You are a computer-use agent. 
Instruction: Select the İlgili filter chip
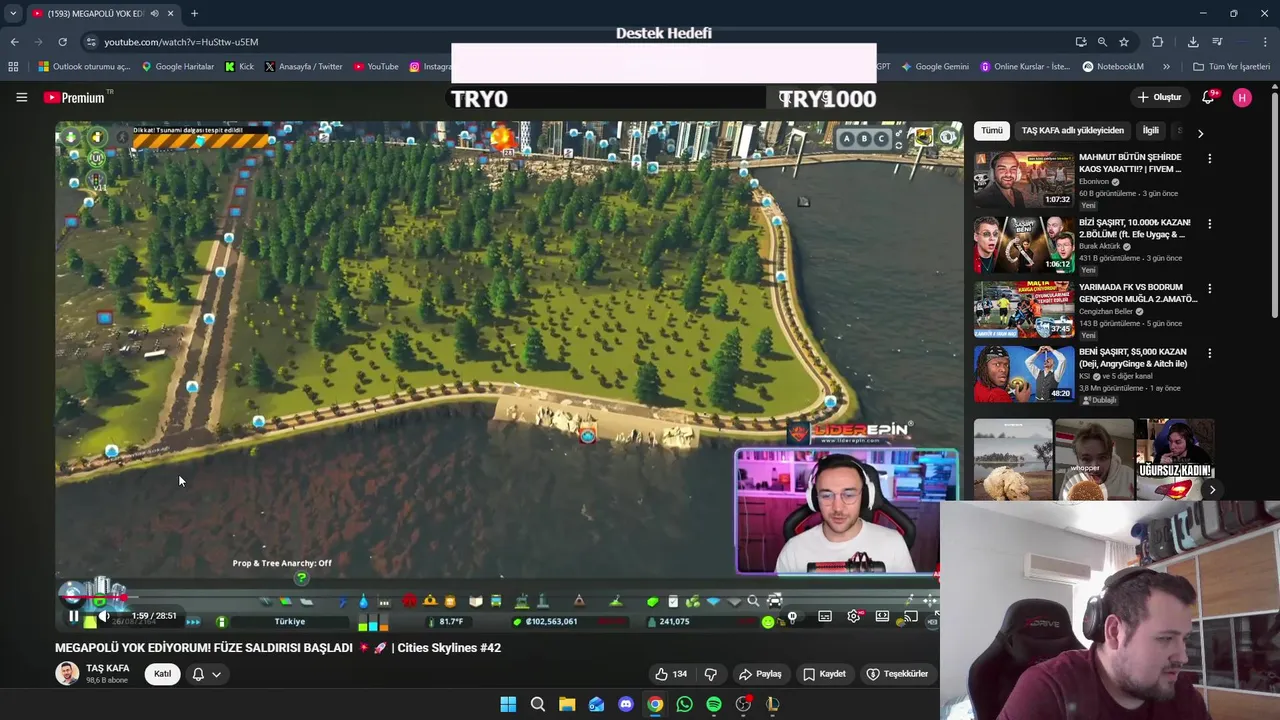[1151, 131]
